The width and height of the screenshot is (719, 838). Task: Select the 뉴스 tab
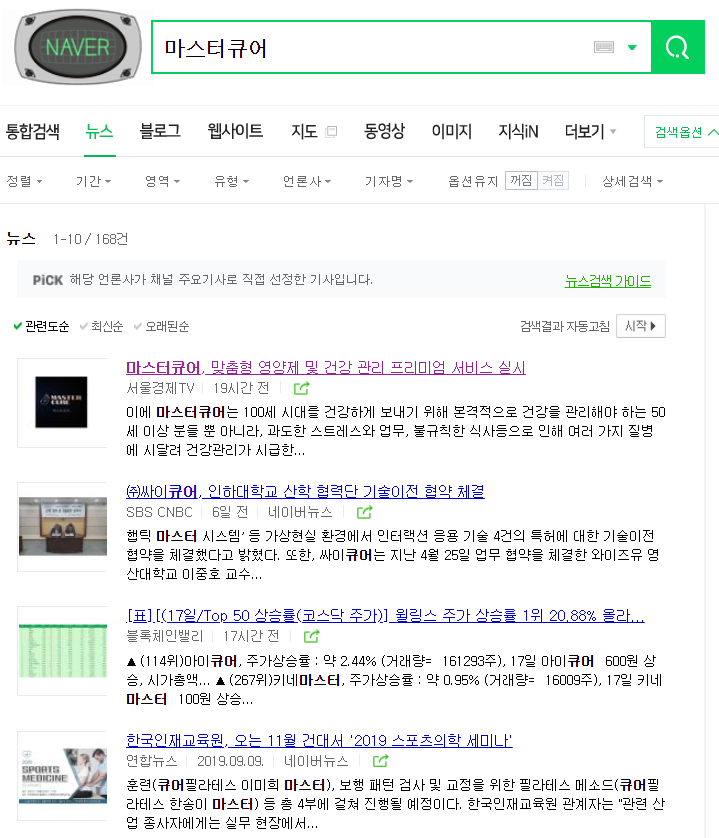[99, 131]
